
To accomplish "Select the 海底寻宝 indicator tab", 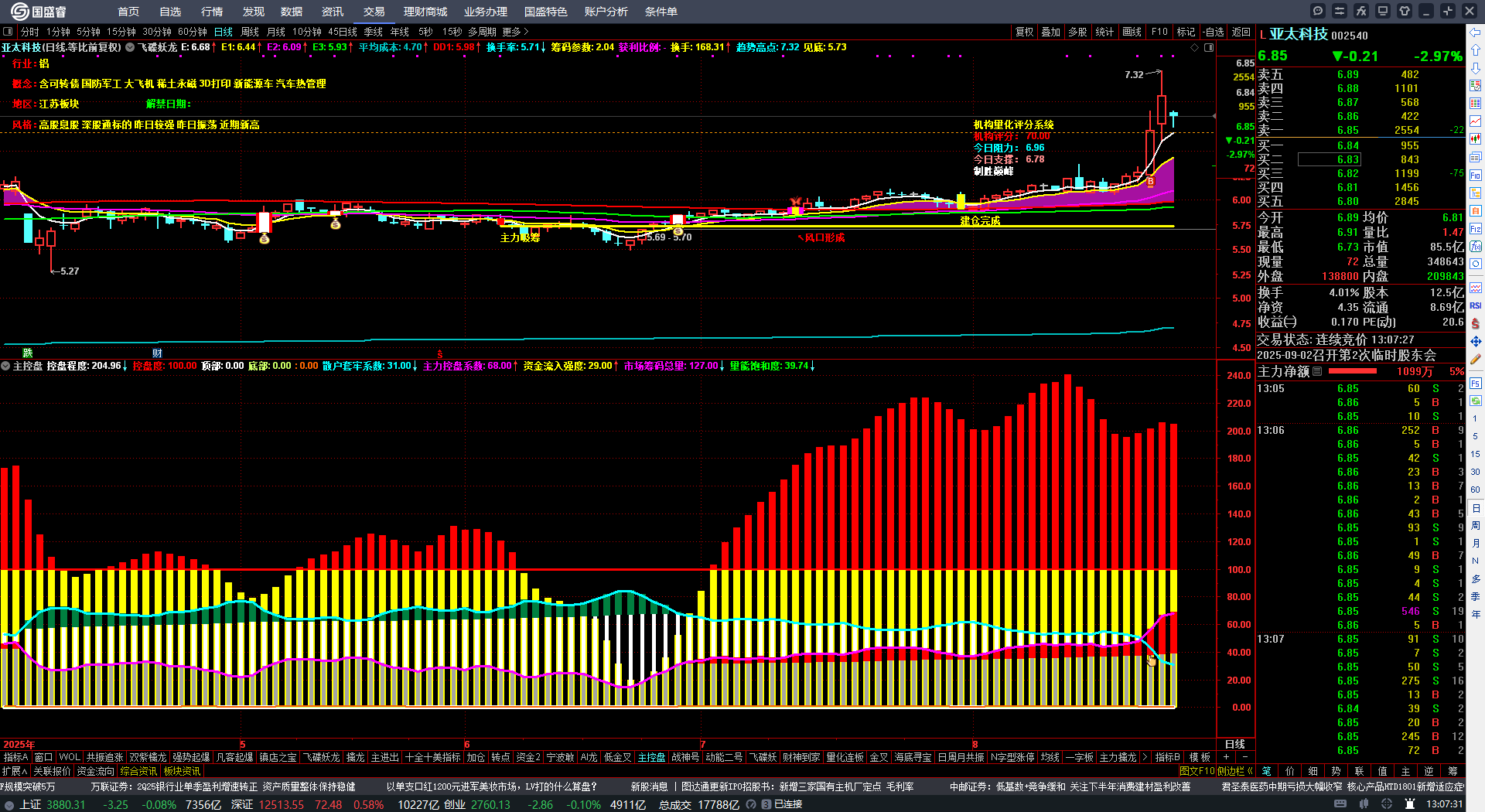I will point(913,757).
